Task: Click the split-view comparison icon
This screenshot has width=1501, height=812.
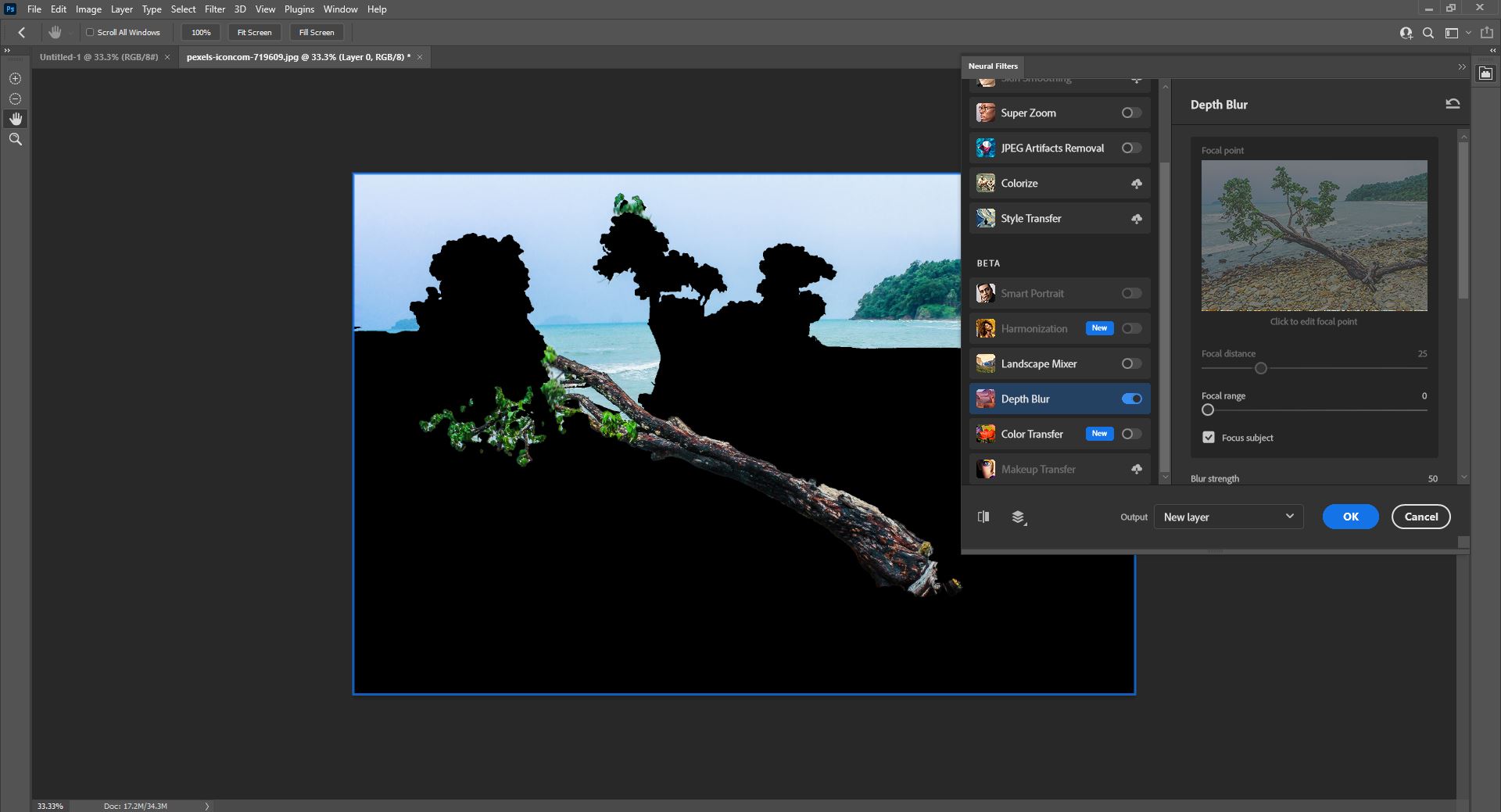Action: coord(983,517)
